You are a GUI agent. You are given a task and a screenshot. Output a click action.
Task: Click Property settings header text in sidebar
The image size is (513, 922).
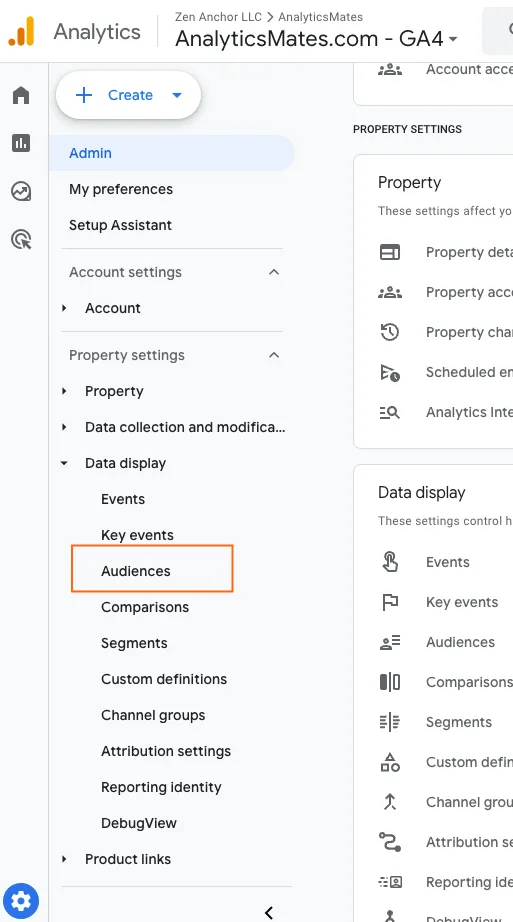pos(126,355)
